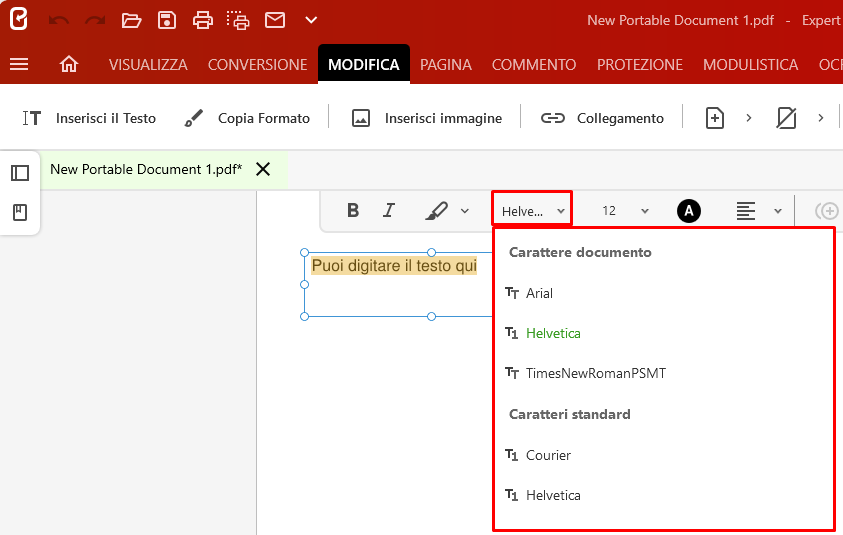Toggle bold formatting
Screen dimensions: 843x535
click(x=353, y=210)
